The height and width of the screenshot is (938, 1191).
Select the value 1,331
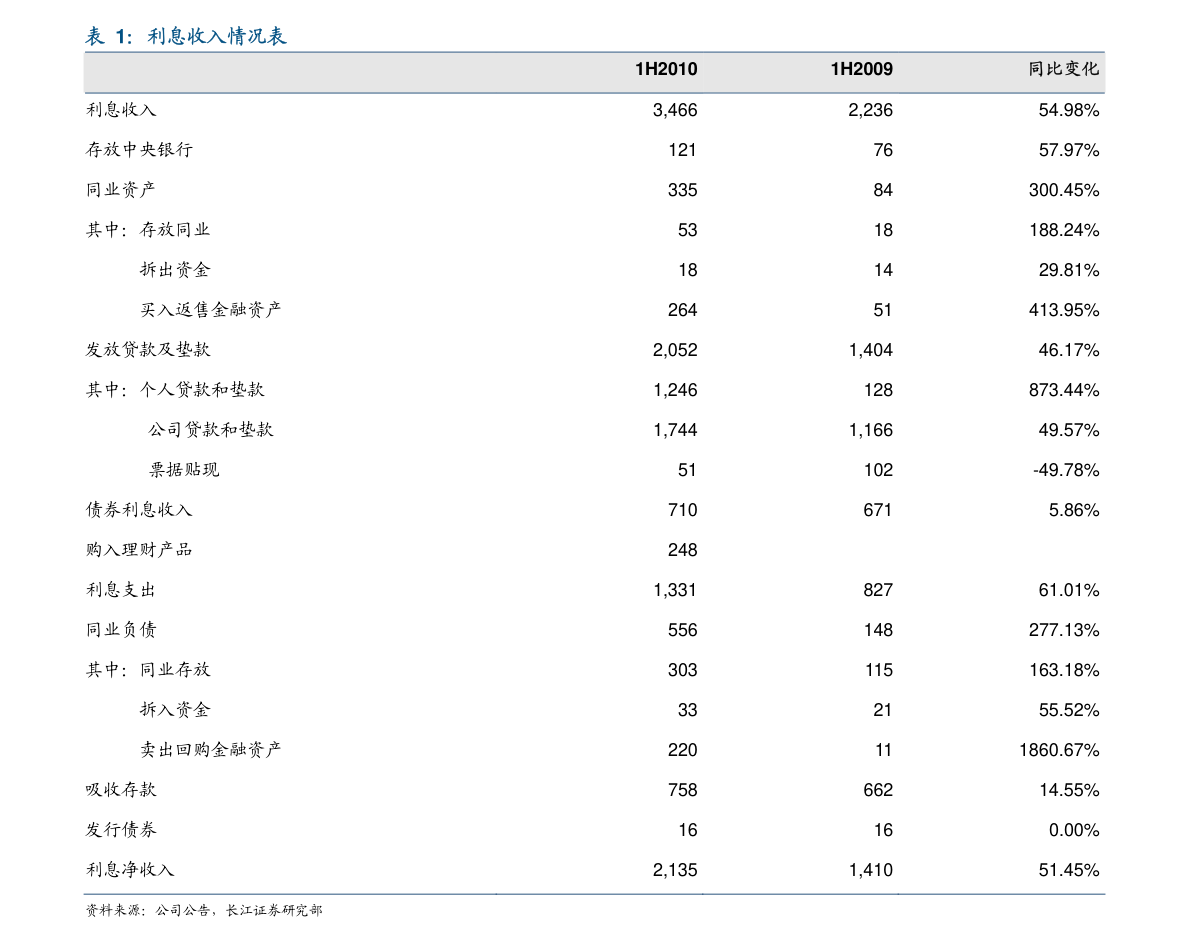coord(674,590)
